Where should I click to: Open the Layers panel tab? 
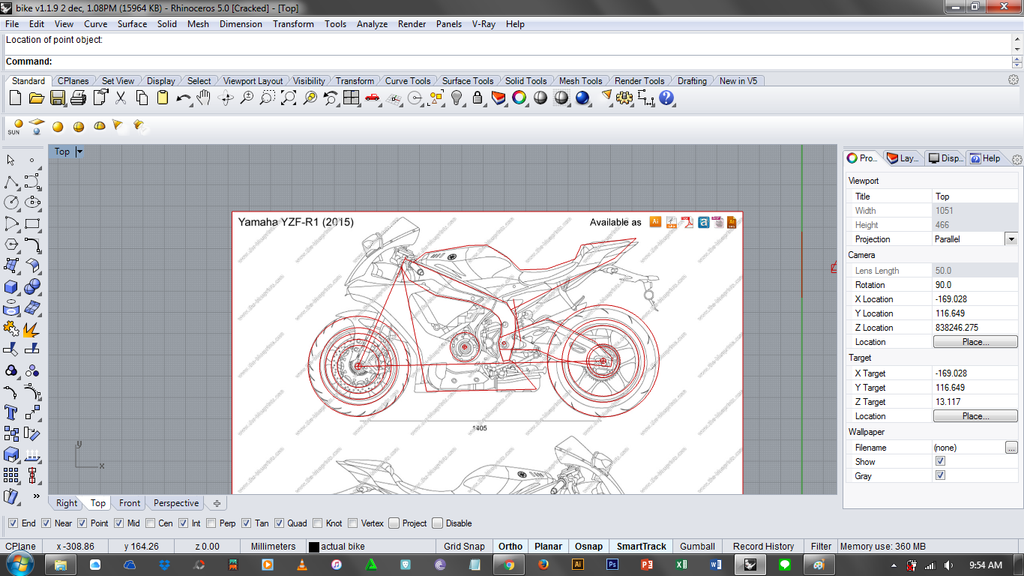pos(903,158)
